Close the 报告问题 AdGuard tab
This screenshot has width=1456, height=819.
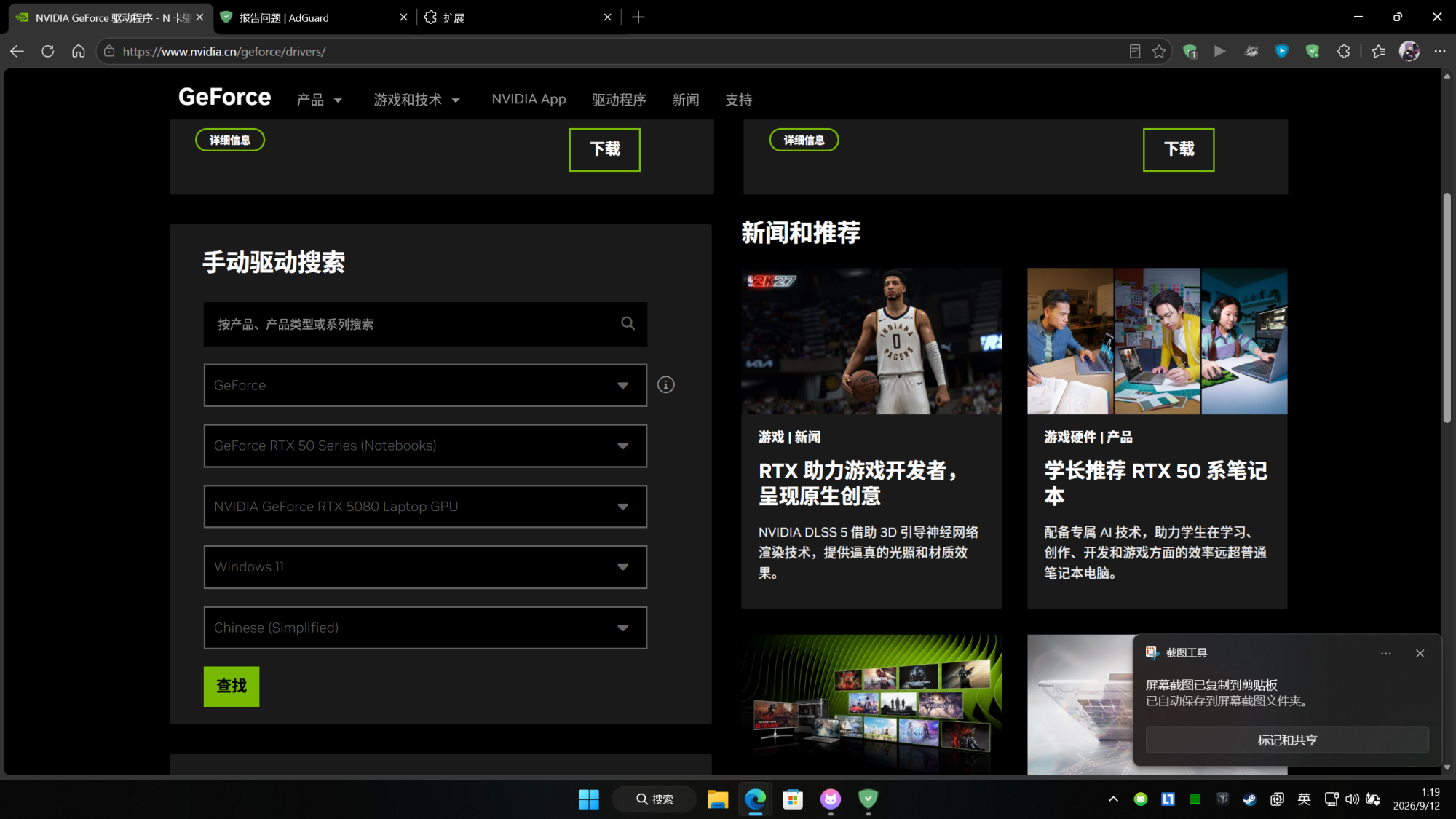coord(403,17)
